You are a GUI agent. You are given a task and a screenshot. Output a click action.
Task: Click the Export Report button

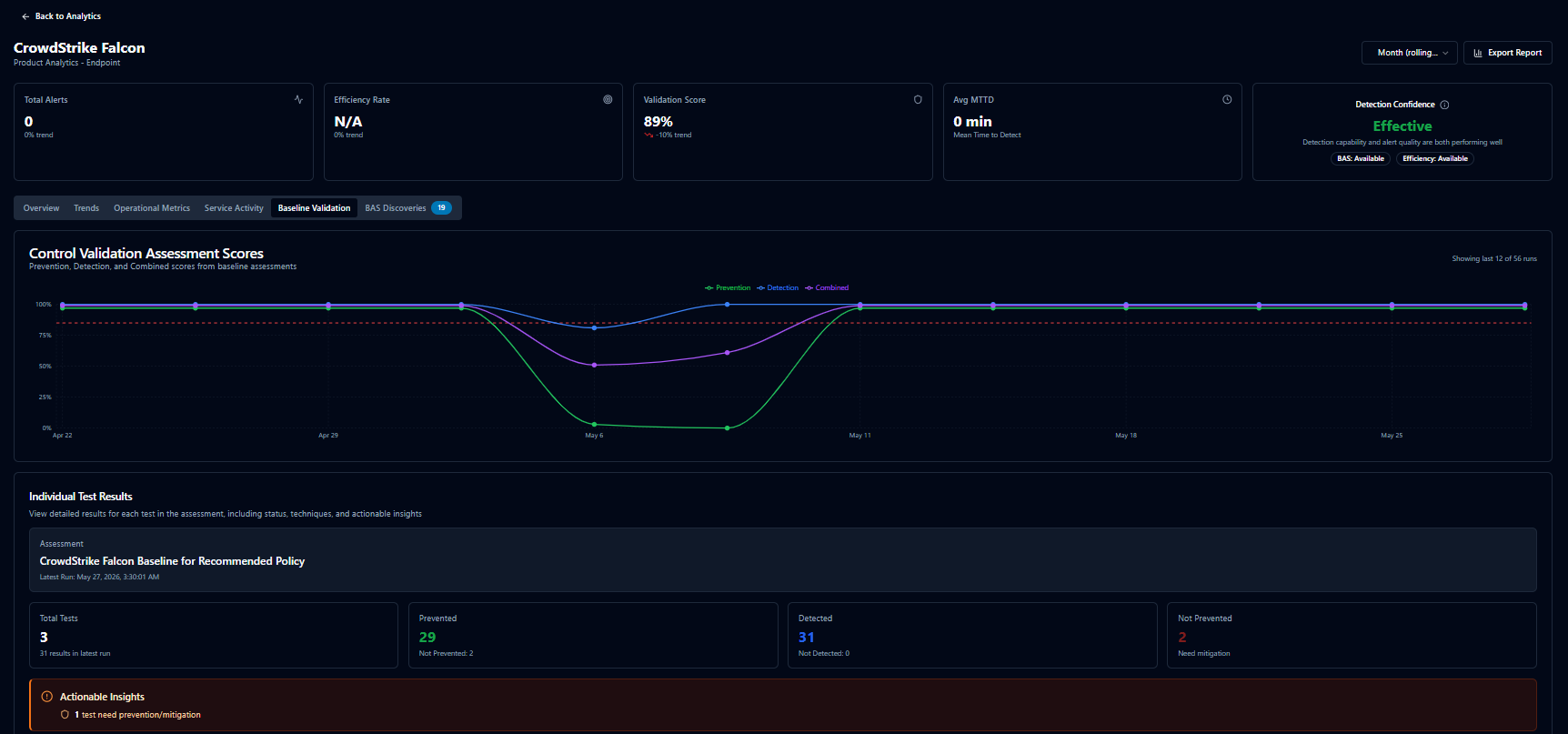(1507, 53)
